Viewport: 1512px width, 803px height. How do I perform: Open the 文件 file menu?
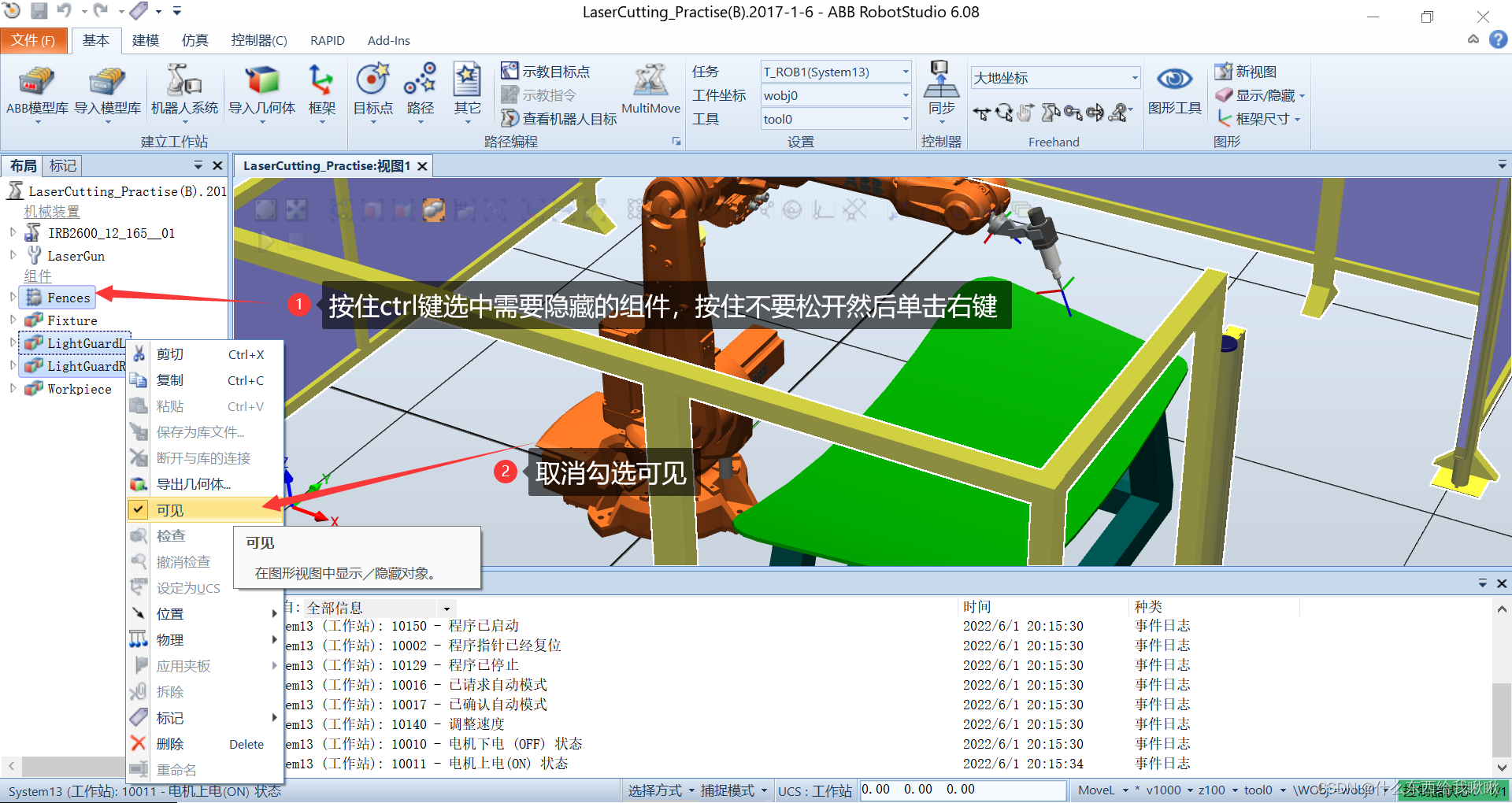click(x=32, y=40)
